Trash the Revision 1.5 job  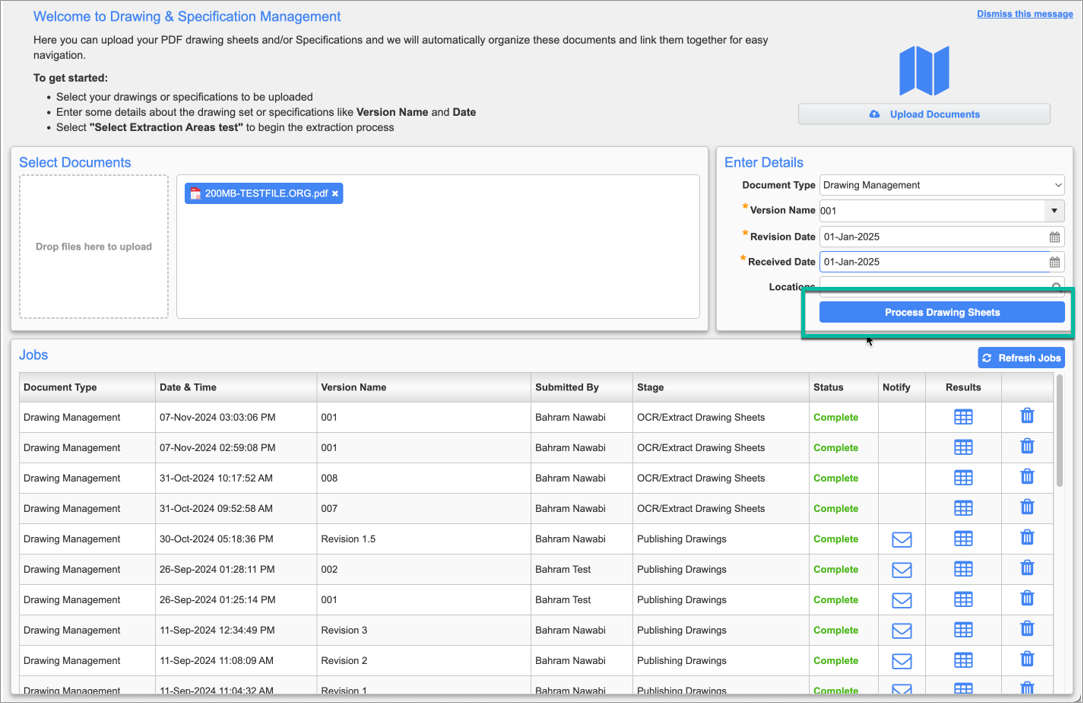(x=1027, y=537)
